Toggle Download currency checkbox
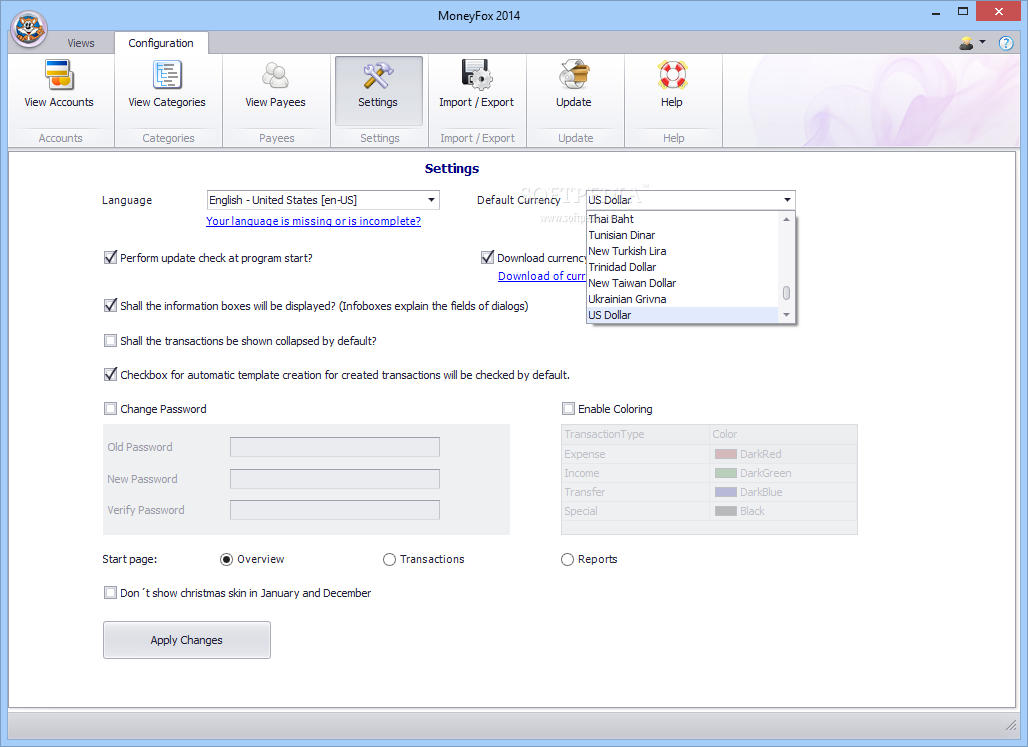The height and width of the screenshot is (747, 1028). (x=487, y=258)
